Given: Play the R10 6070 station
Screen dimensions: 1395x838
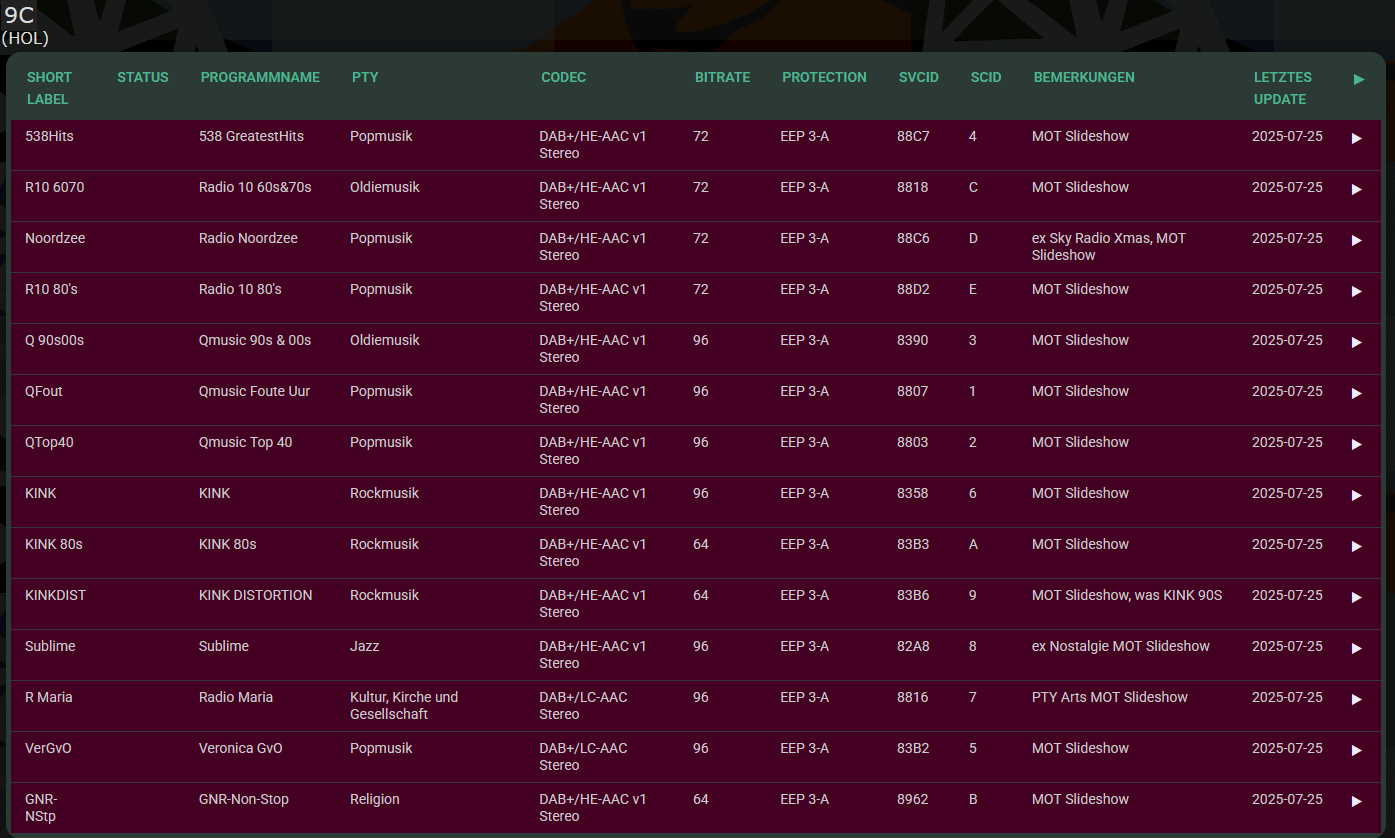Looking at the screenshot, I should [x=1356, y=189].
